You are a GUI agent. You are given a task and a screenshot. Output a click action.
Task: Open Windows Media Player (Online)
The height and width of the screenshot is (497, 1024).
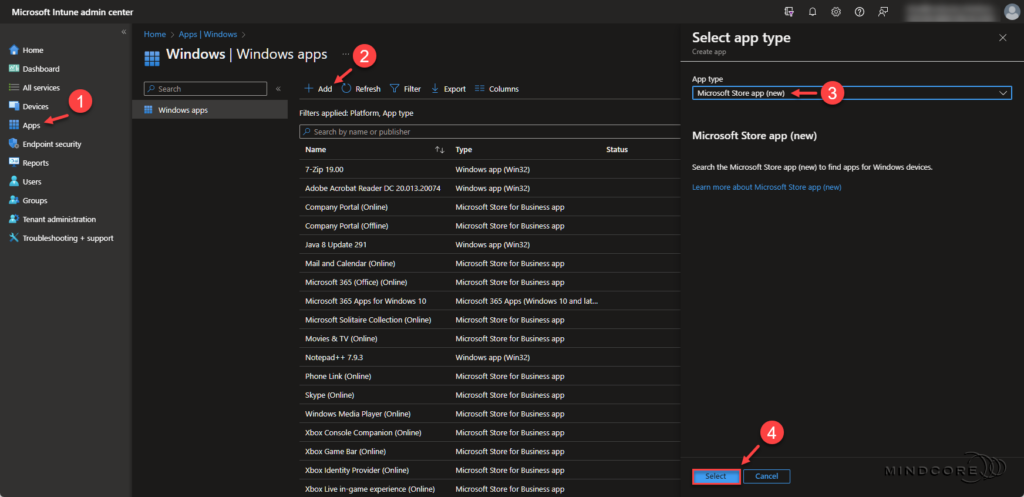point(357,414)
